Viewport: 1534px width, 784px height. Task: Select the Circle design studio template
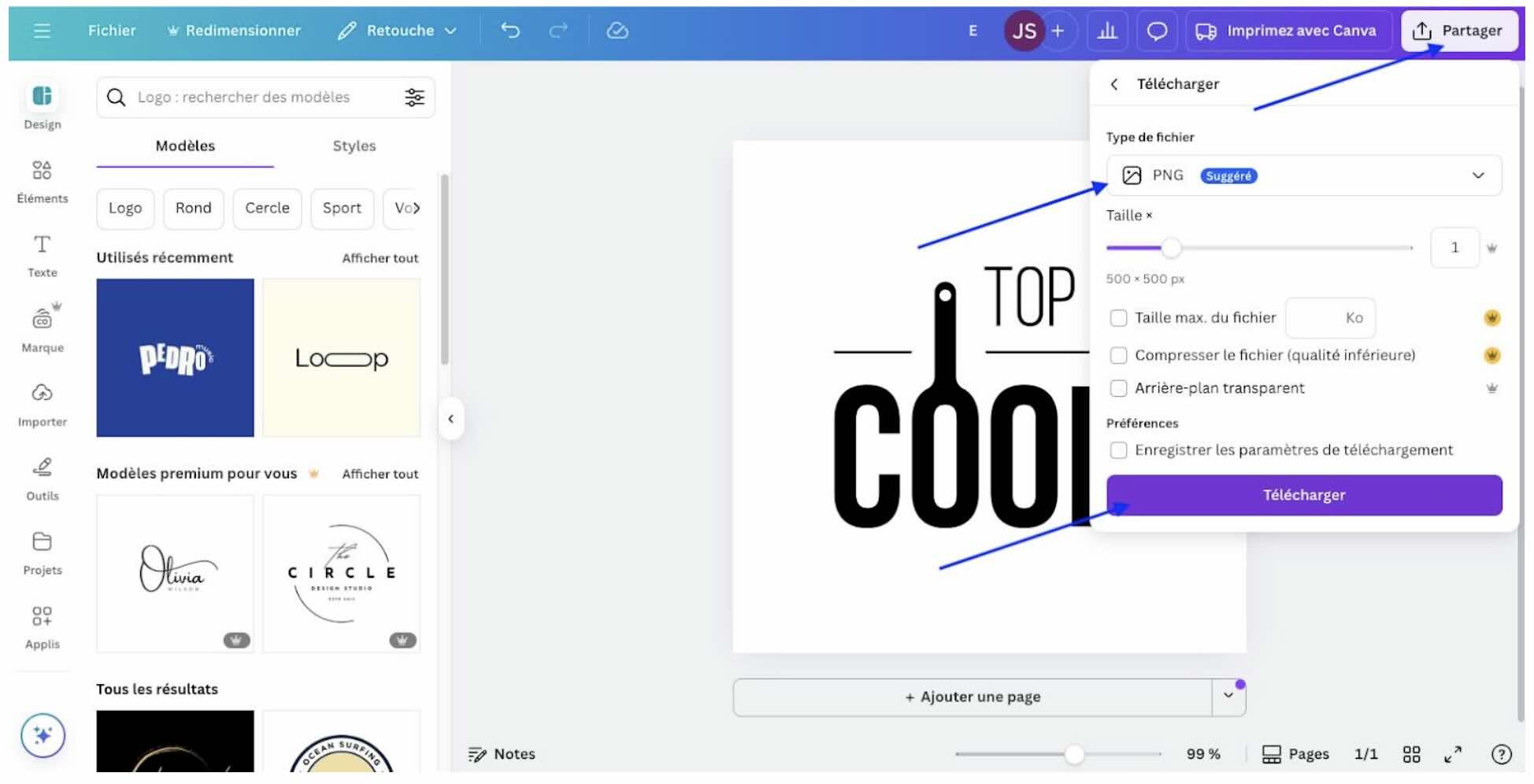coord(341,574)
